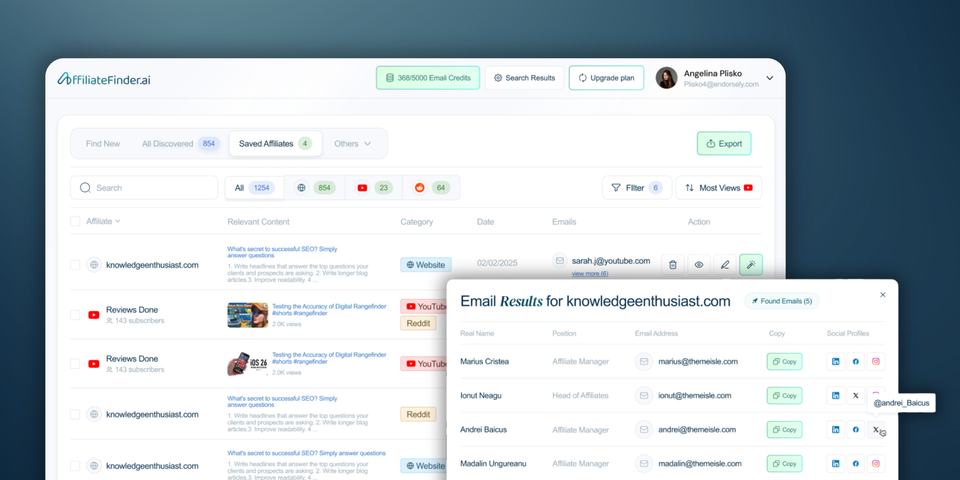This screenshot has height=480, width=960.
Task: Click the magic wand email finder icon
Action: click(x=751, y=265)
